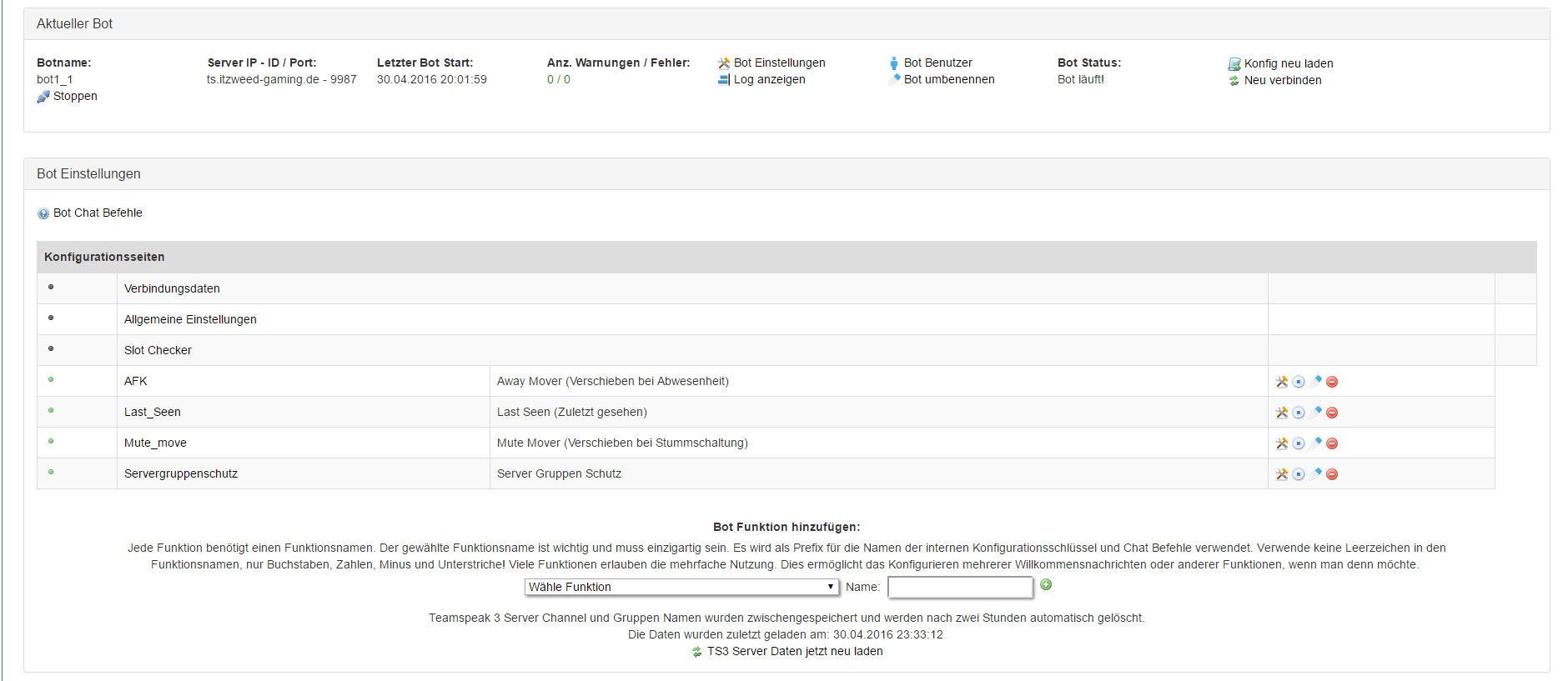Click rename icon for Mute_move function
The height and width of the screenshot is (681, 1568).
1315,443
